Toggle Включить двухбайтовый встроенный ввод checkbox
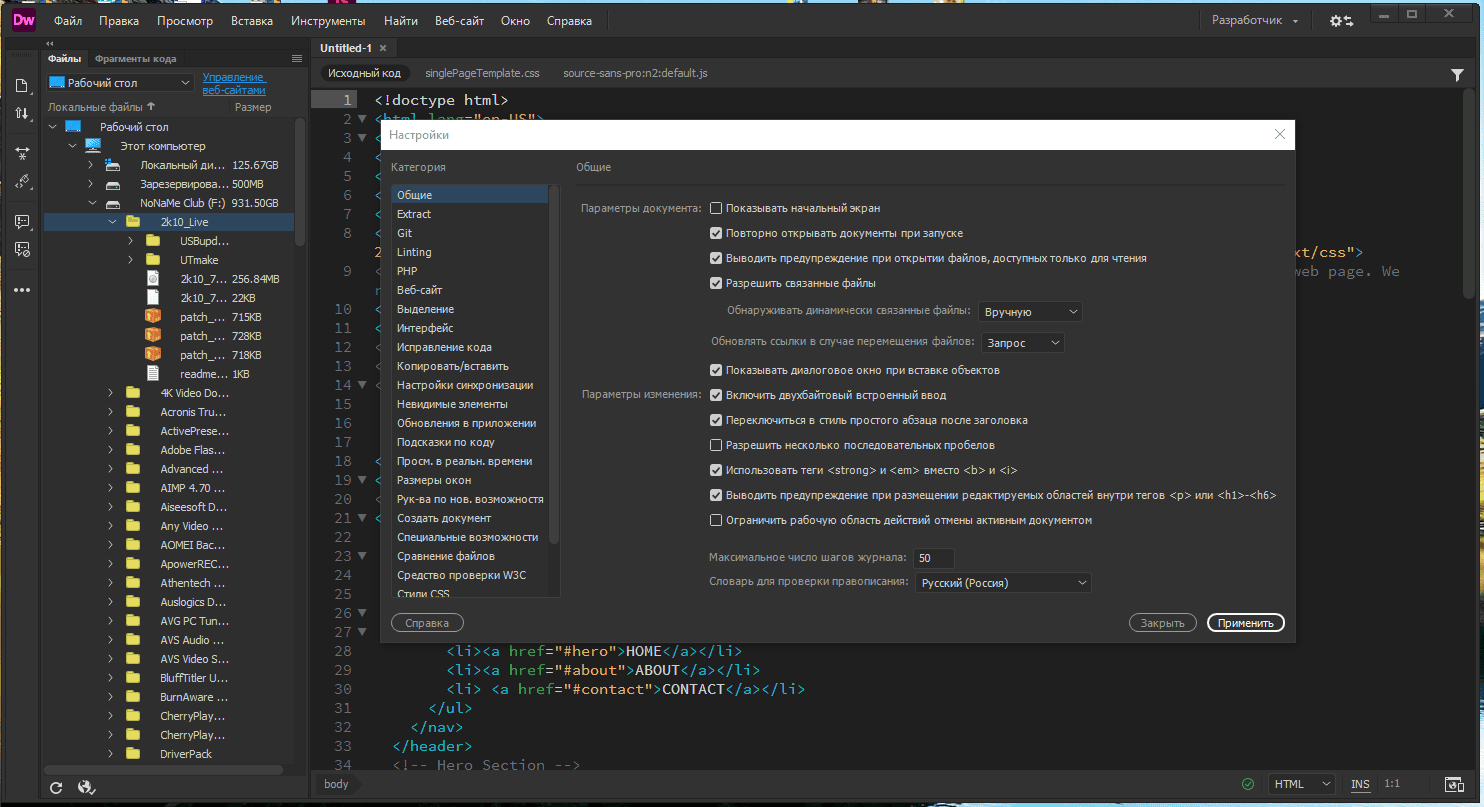1484x807 pixels. tap(716, 395)
